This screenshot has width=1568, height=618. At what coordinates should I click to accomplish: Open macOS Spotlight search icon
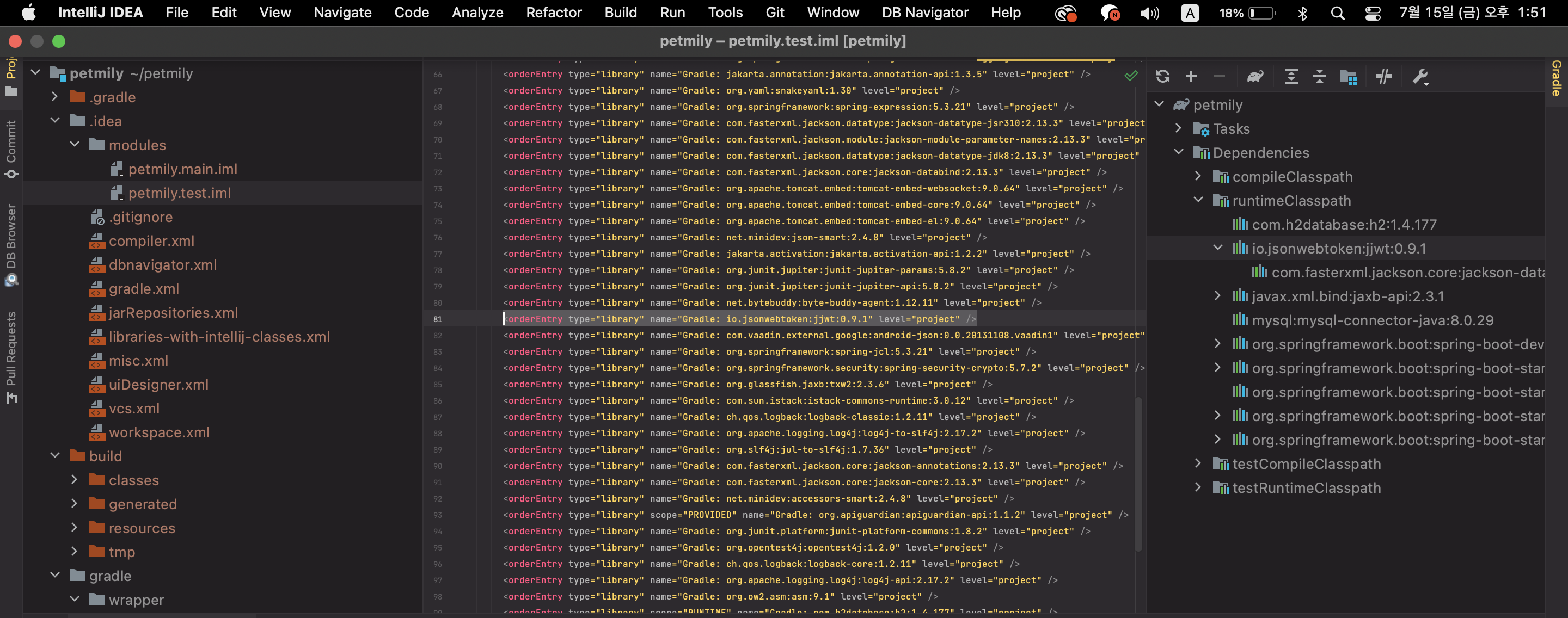click(1337, 13)
